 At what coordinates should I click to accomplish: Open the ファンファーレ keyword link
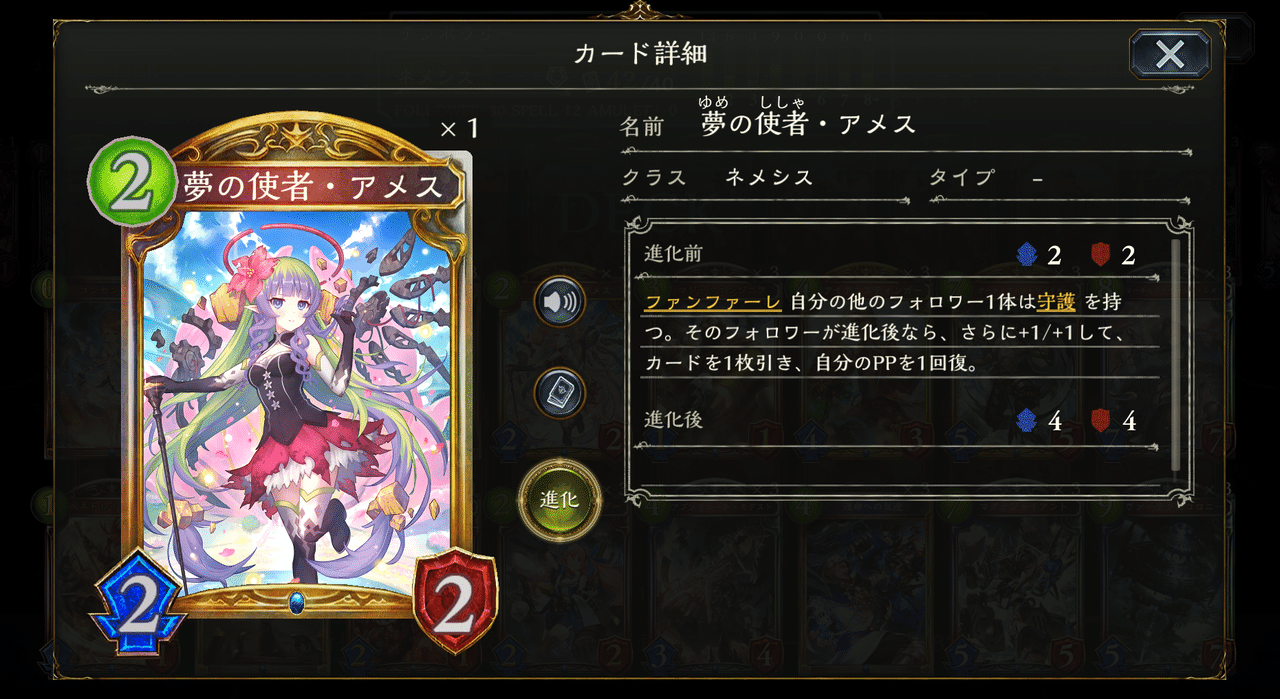[713, 301]
